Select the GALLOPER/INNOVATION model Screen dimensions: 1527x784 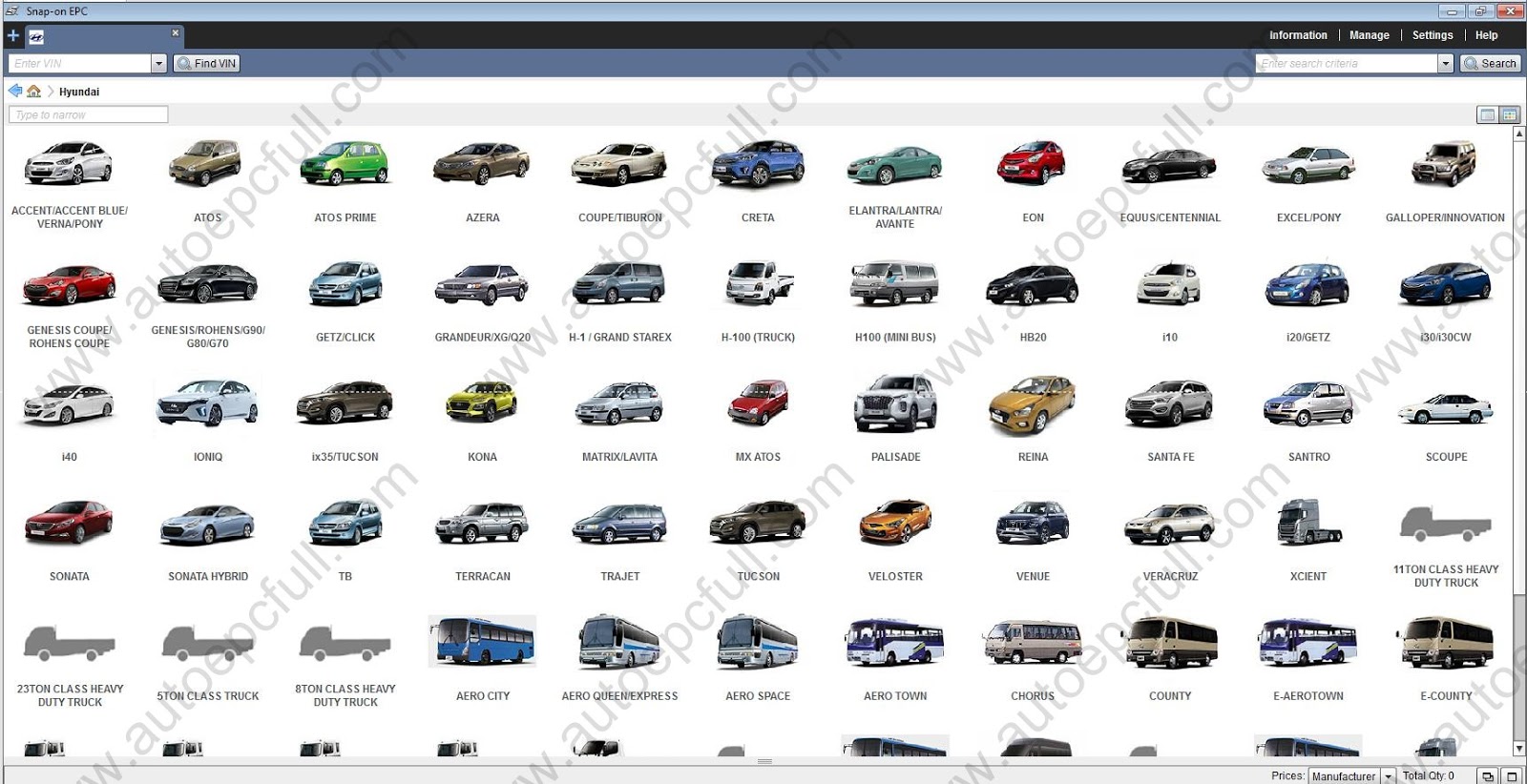(1445, 181)
